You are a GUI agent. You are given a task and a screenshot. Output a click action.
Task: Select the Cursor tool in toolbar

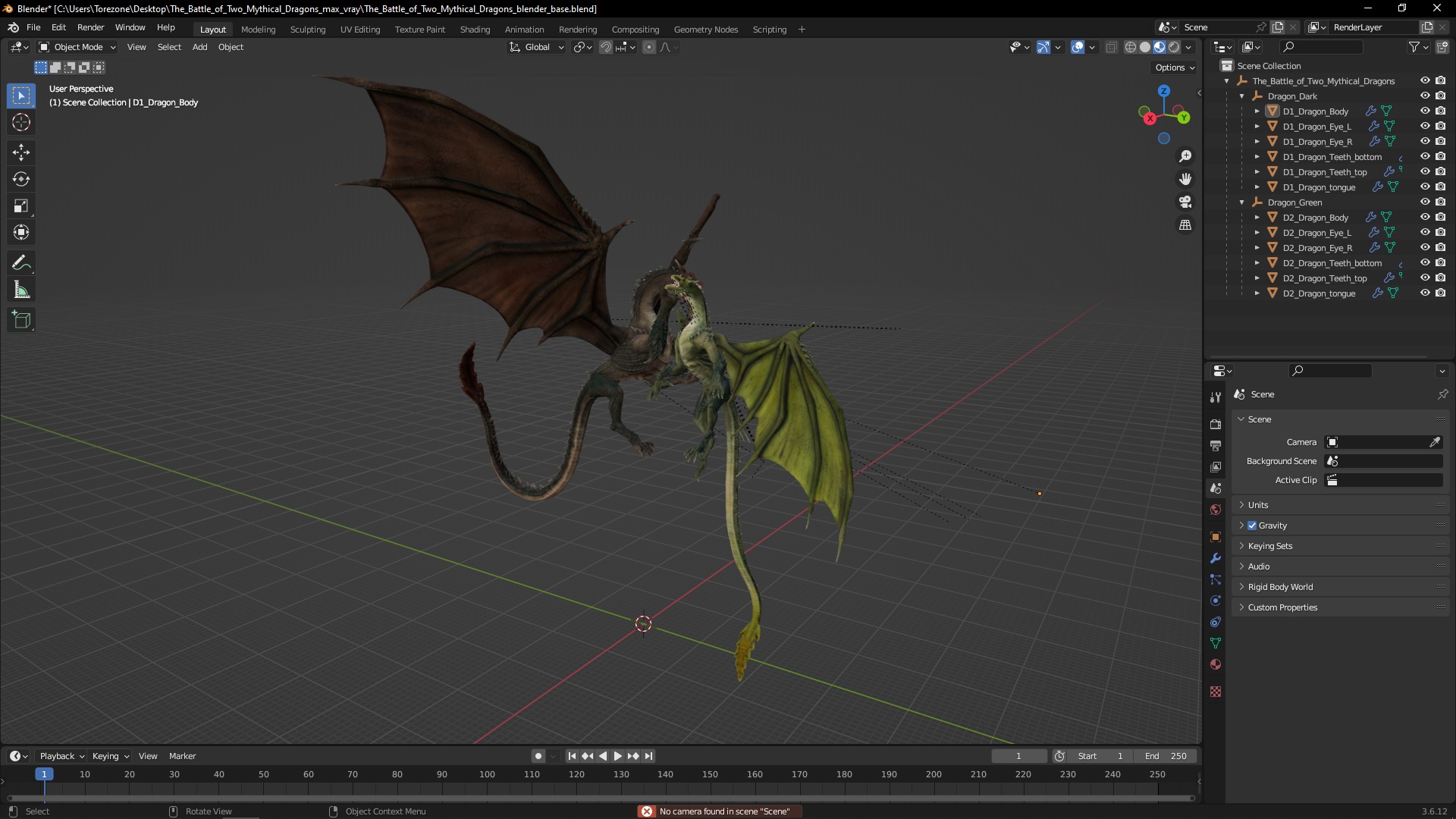click(x=21, y=122)
